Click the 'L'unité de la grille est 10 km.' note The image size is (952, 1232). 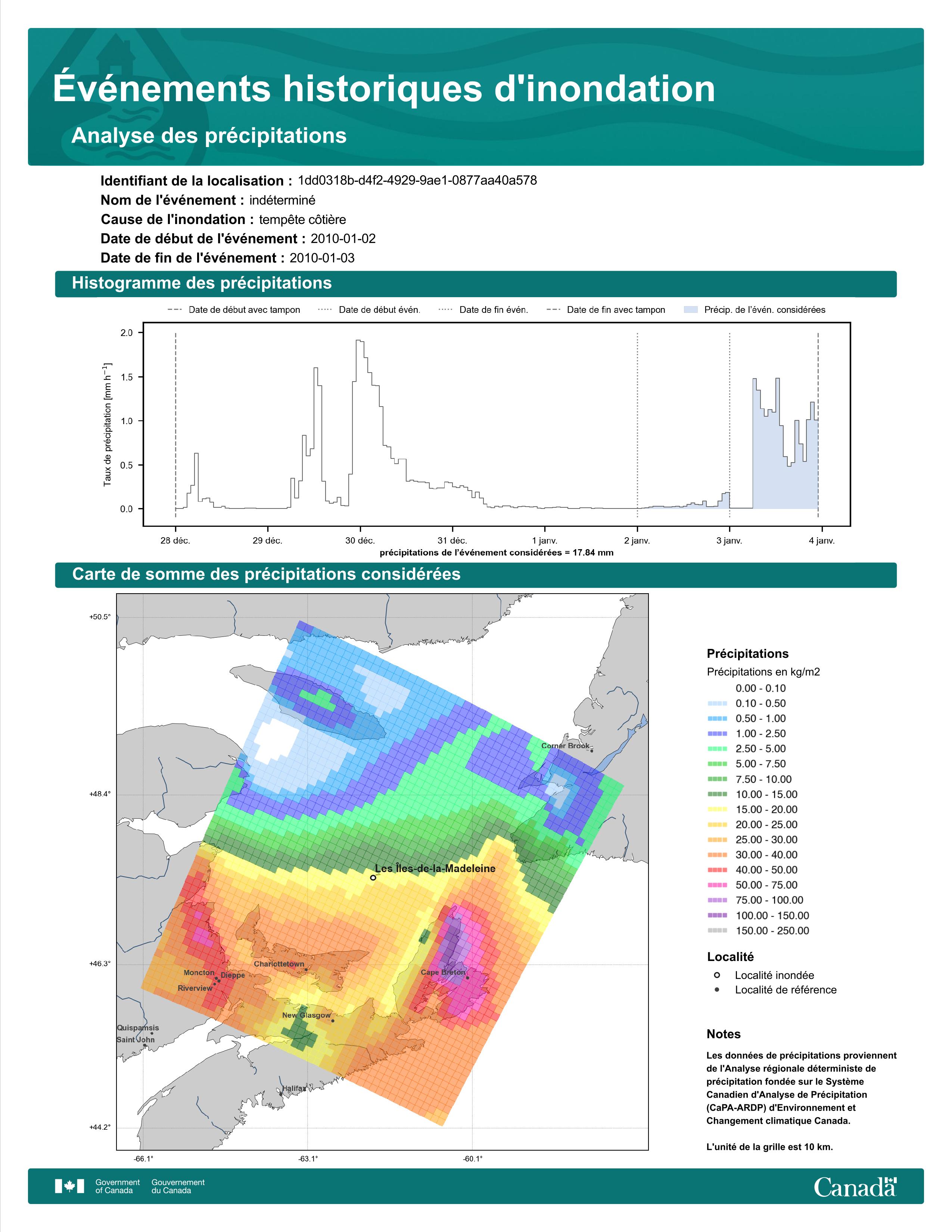(x=770, y=1147)
